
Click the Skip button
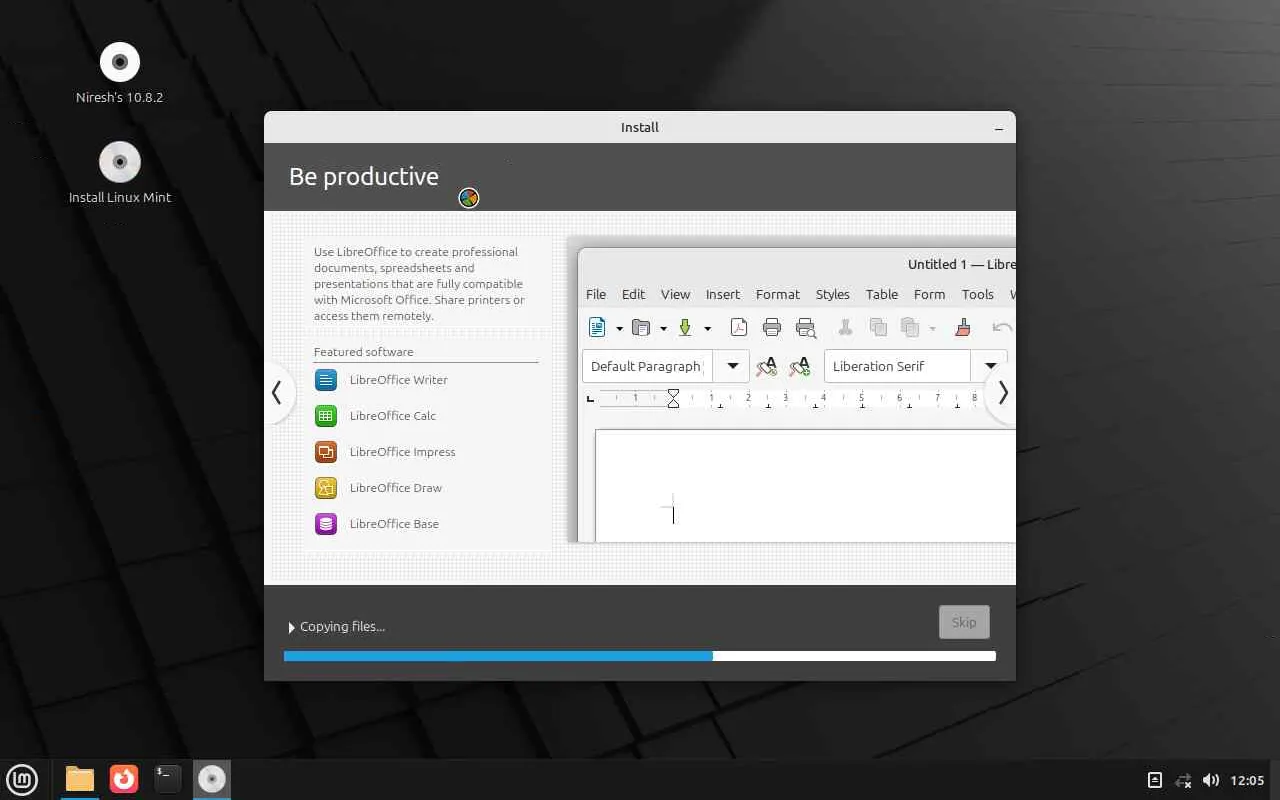[964, 622]
